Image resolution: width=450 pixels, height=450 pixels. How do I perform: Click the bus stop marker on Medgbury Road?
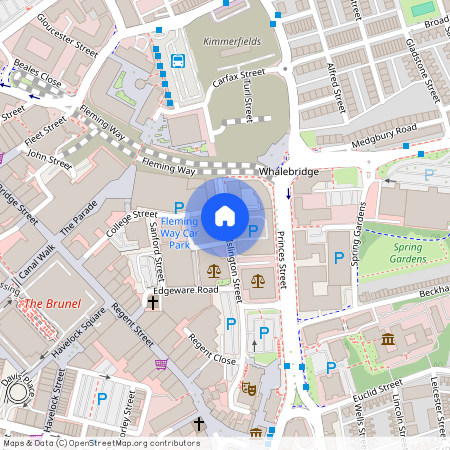click(406, 146)
